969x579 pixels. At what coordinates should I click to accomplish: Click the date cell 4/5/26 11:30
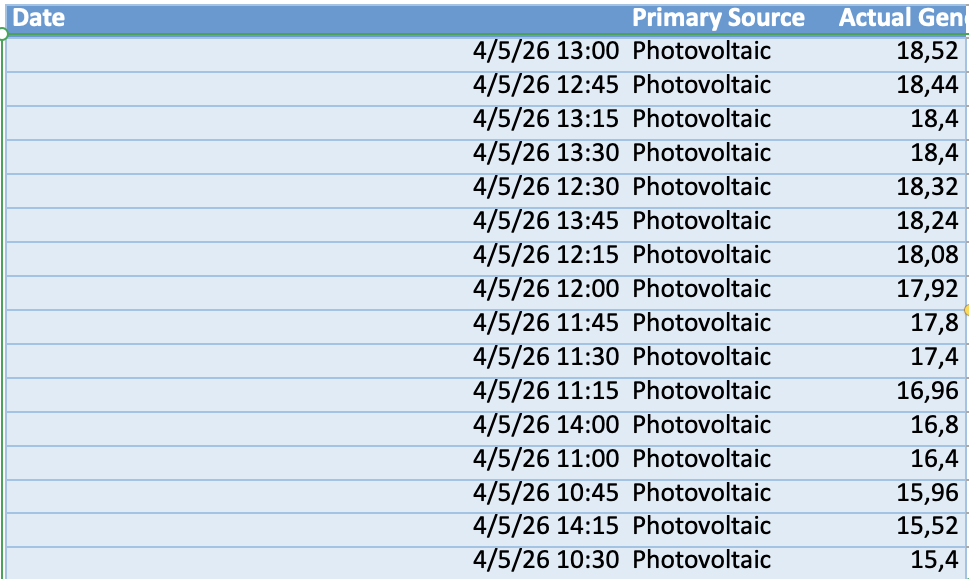[x=546, y=357]
